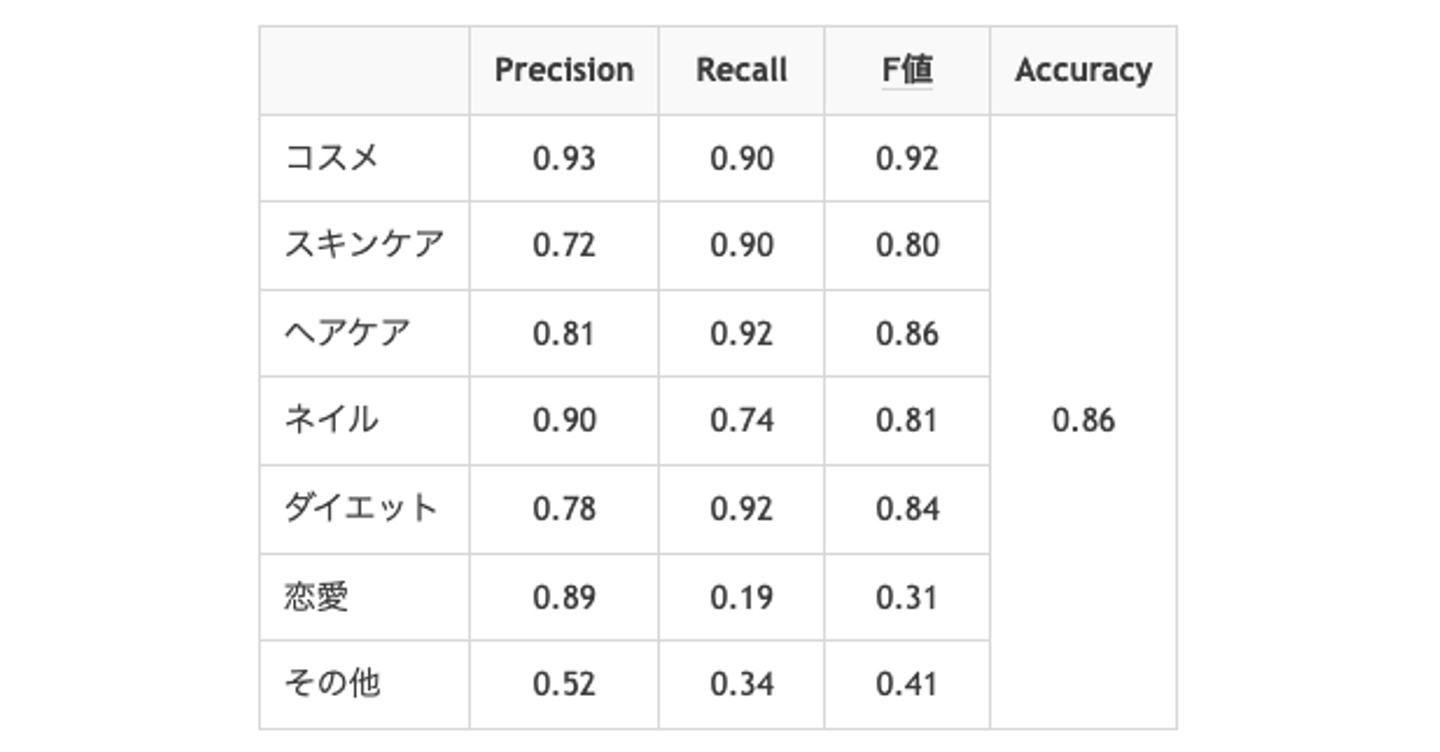Select the スキンケア row label

[364, 245]
